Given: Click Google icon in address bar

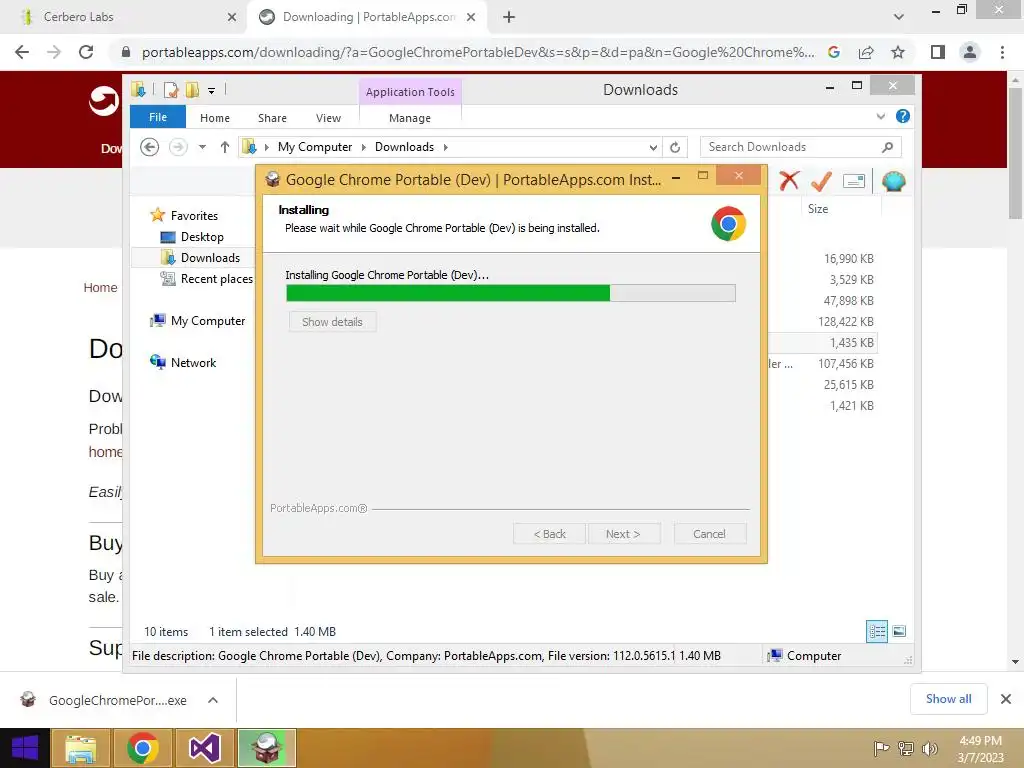Looking at the screenshot, I should (x=834, y=52).
